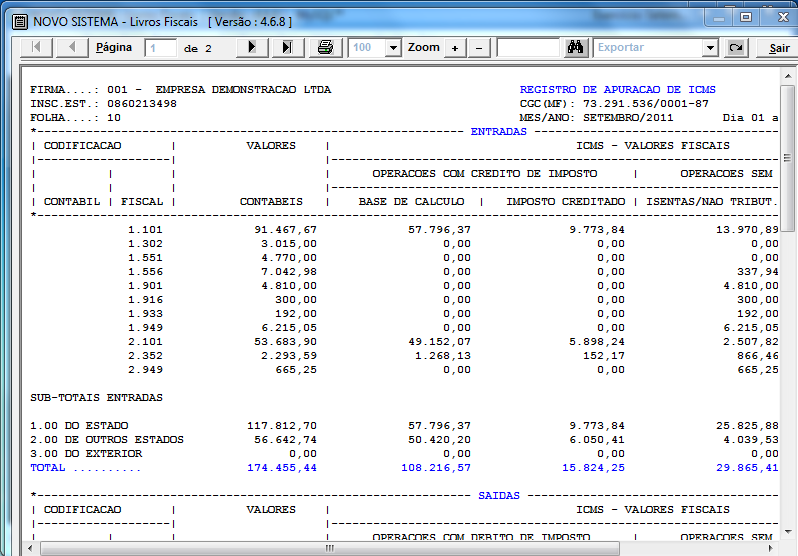Run export with the arrow icon button
Image resolution: width=798 pixels, height=556 pixels.
[736, 48]
